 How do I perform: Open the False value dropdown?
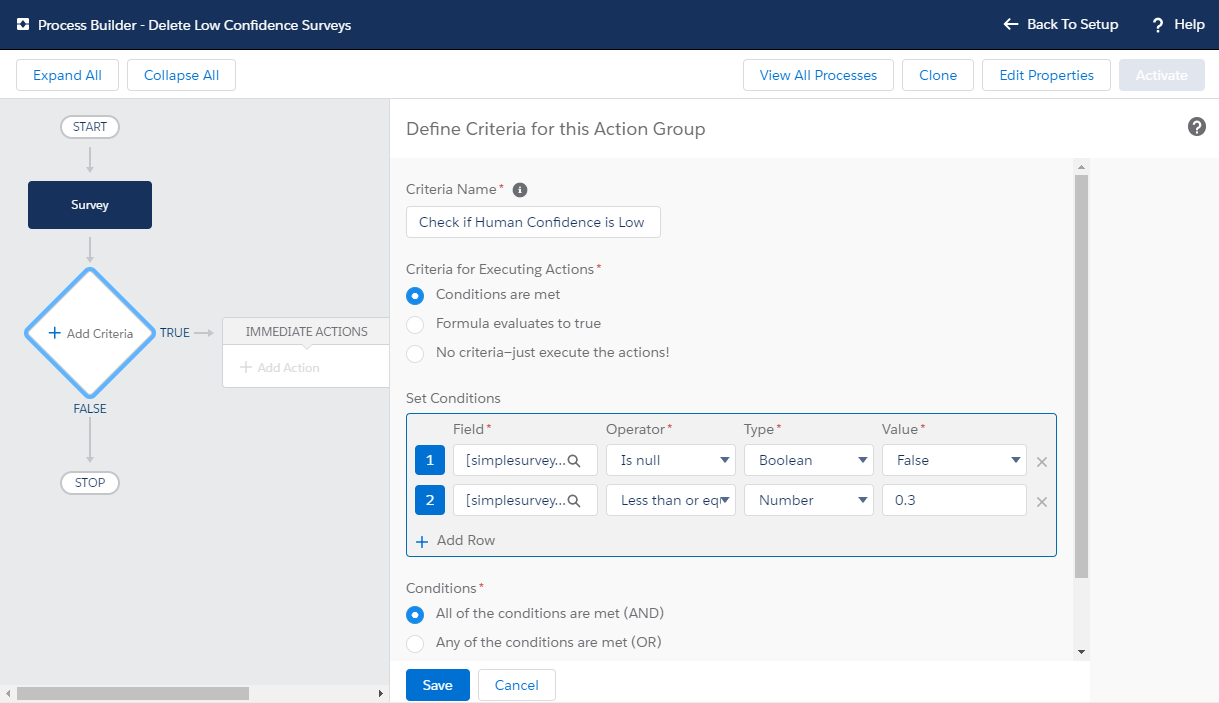pos(954,460)
